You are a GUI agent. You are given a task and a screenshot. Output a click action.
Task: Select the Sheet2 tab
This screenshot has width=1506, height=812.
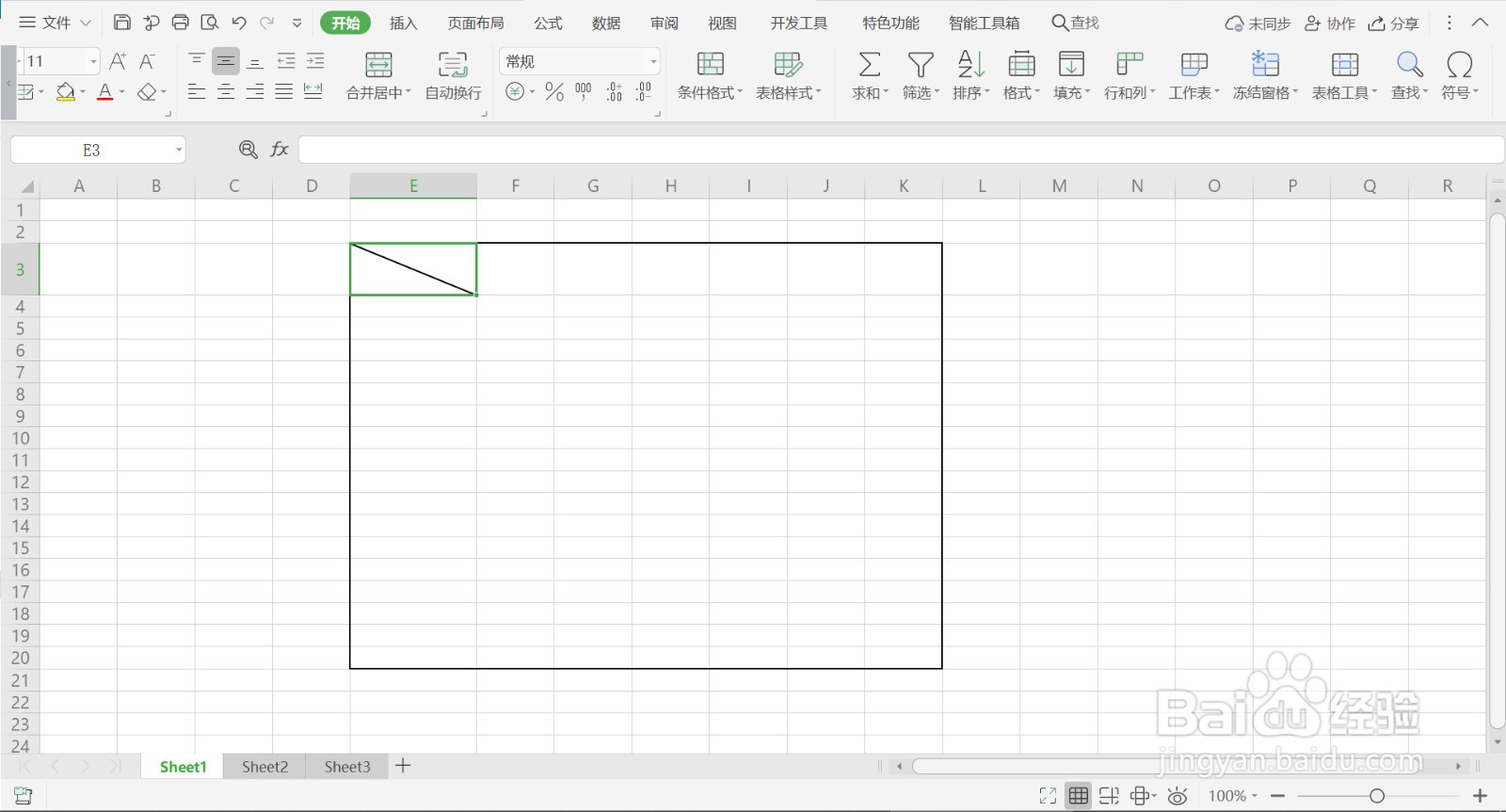point(264,767)
